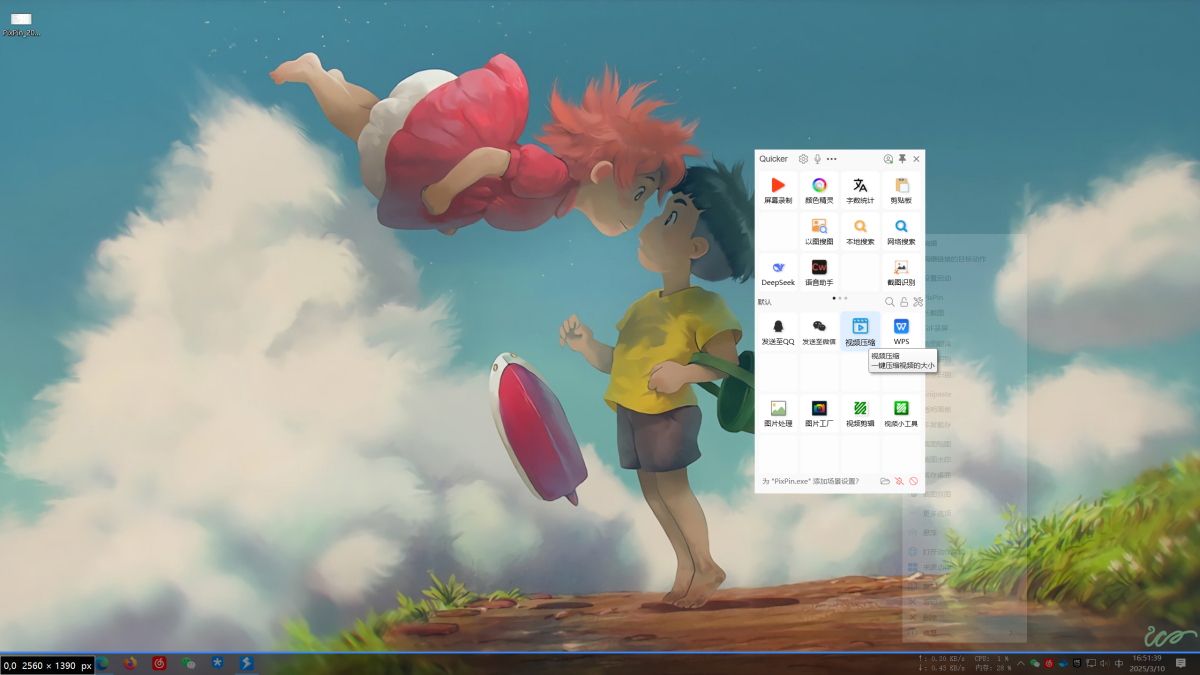Open WeChat from the taskbar
The image size is (1200, 675).
coord(188,663)
